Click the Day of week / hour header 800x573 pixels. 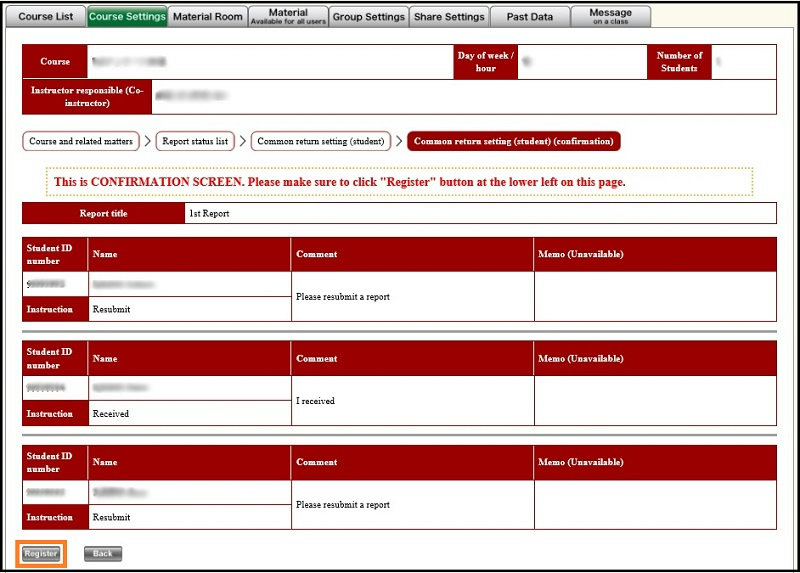[485, 62]
